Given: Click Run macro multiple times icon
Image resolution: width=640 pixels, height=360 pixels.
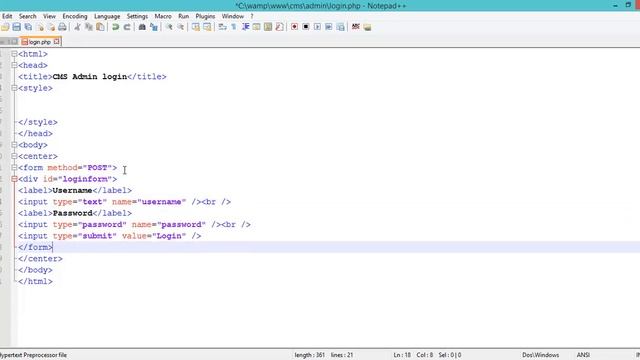Looking at the screenshot, I should pyautogui.click(x=329, y=27).
